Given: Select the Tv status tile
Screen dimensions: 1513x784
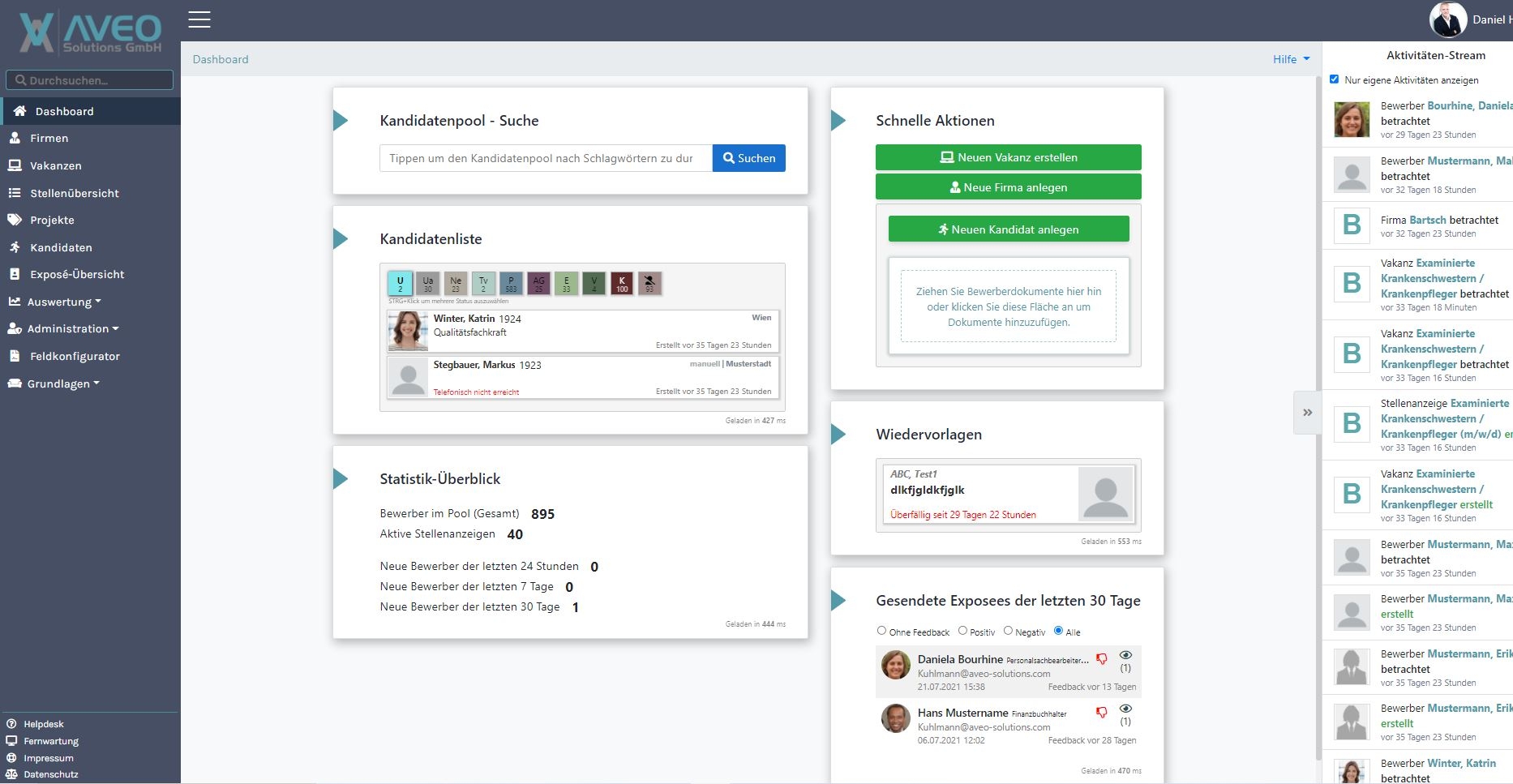Looking at the screenshot, I should click(x=483, y=284).
